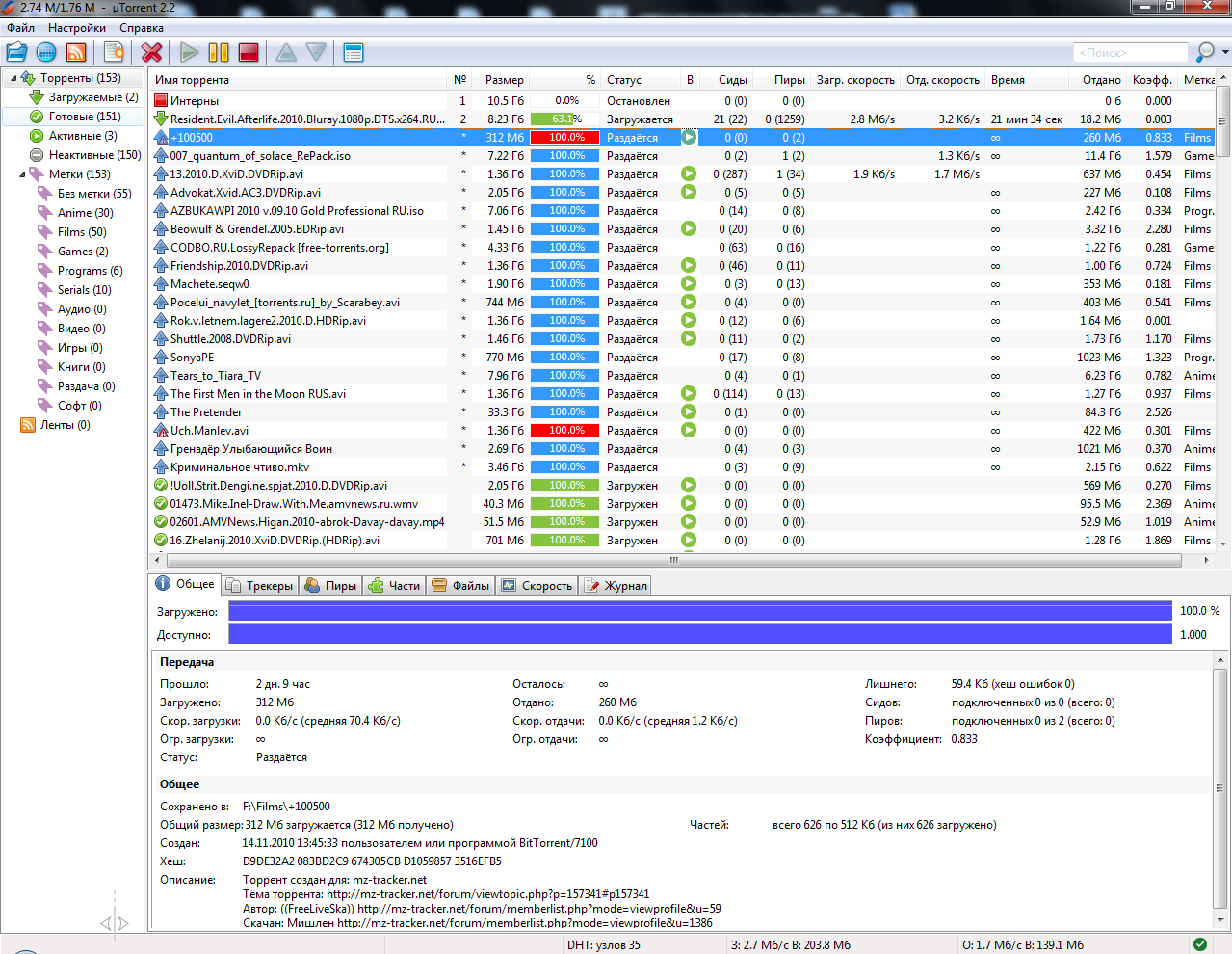Viewport: 1232px width, 954px height.
Task: Click the Add RSS Feed toolbar icon
Action: point(76,52)
